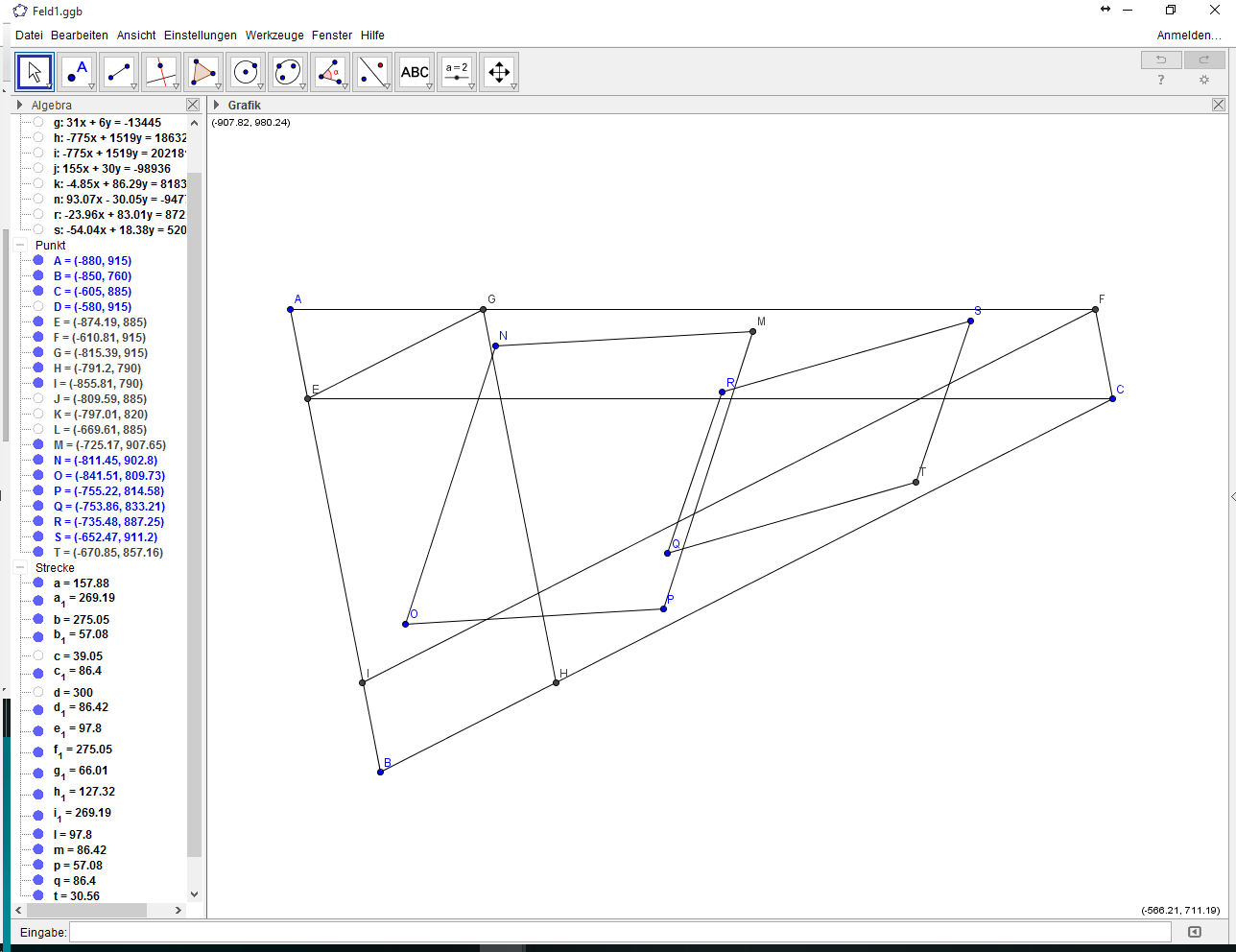Screen dimensions: 1236x952
Task: Click the Undo arrow button
Action: 1161,59
